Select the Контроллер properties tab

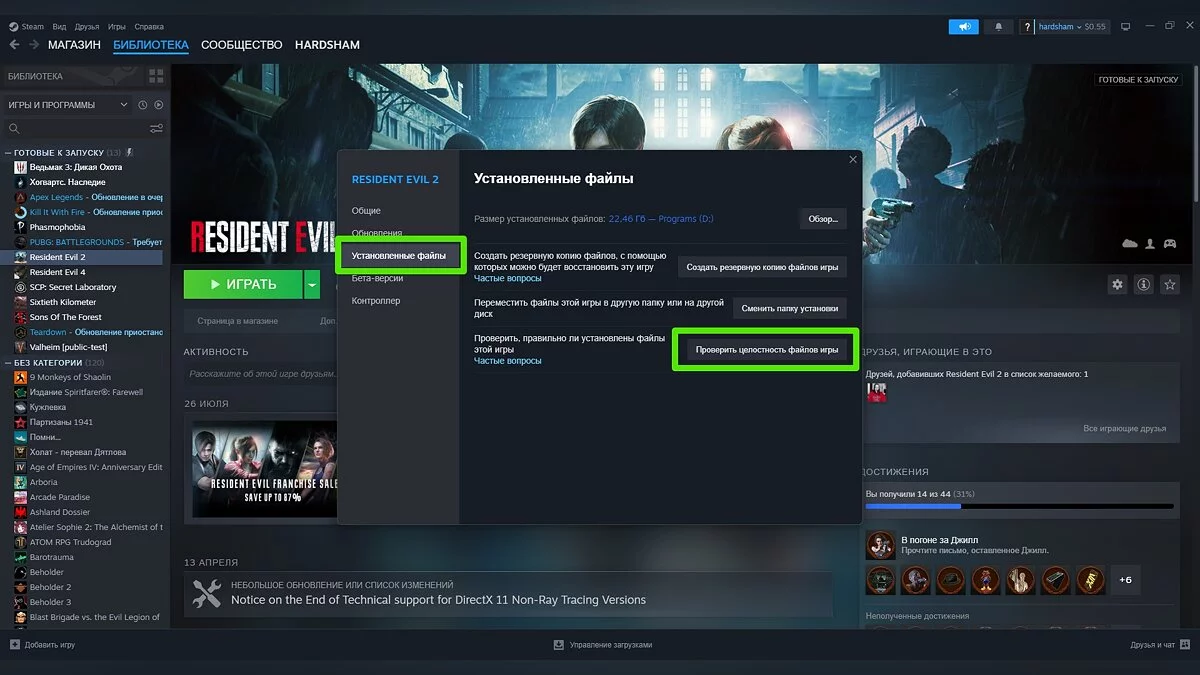(376, 301)
